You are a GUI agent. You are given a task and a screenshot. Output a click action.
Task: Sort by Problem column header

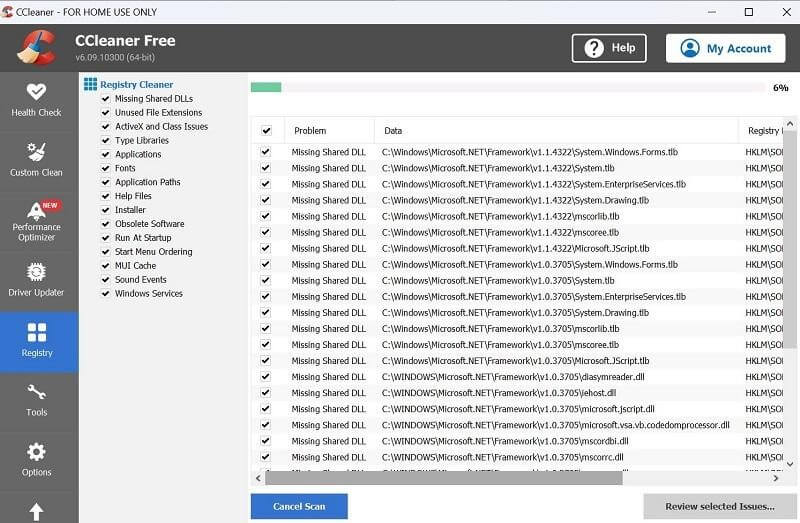(330, 131)
